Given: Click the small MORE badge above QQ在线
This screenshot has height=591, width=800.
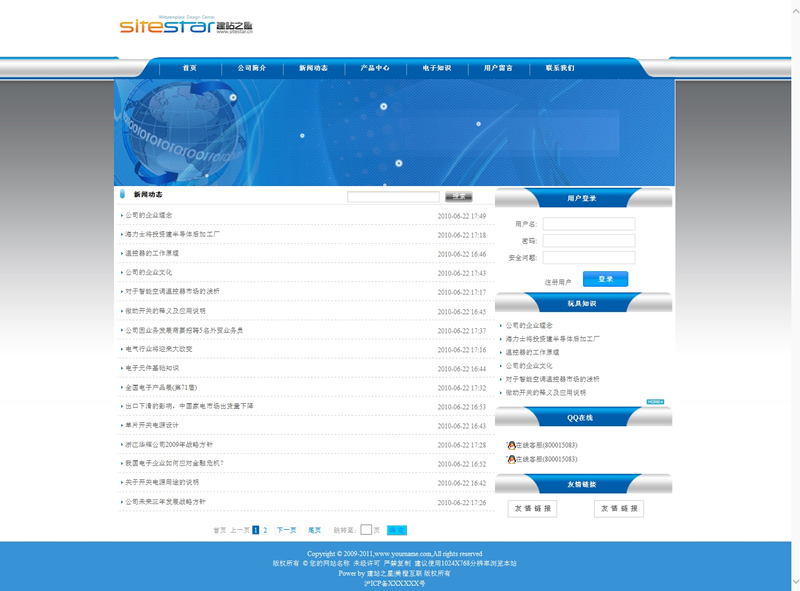Looking at the screenshot, I should [x=655, y=402].
